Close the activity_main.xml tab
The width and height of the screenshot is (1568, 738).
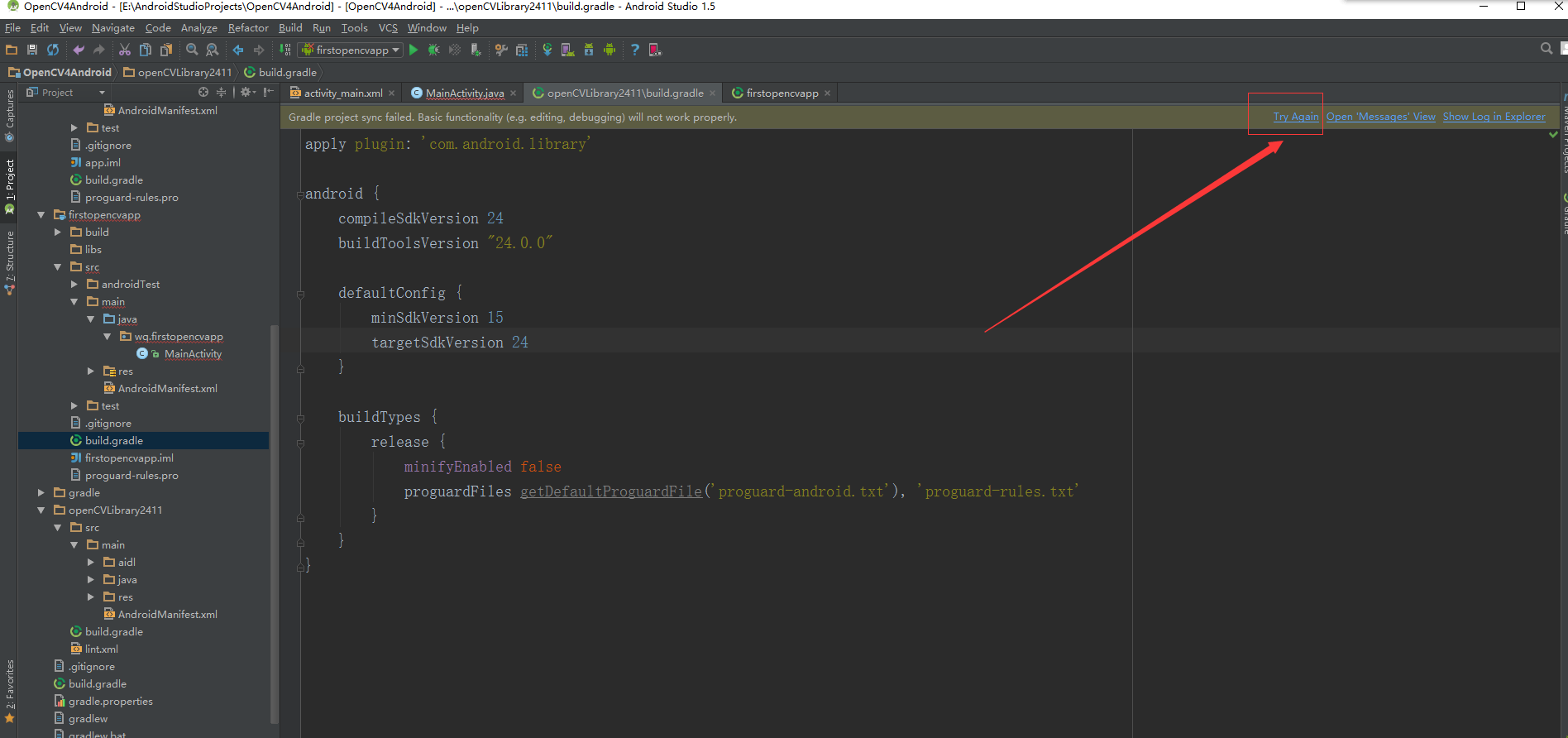392,93
